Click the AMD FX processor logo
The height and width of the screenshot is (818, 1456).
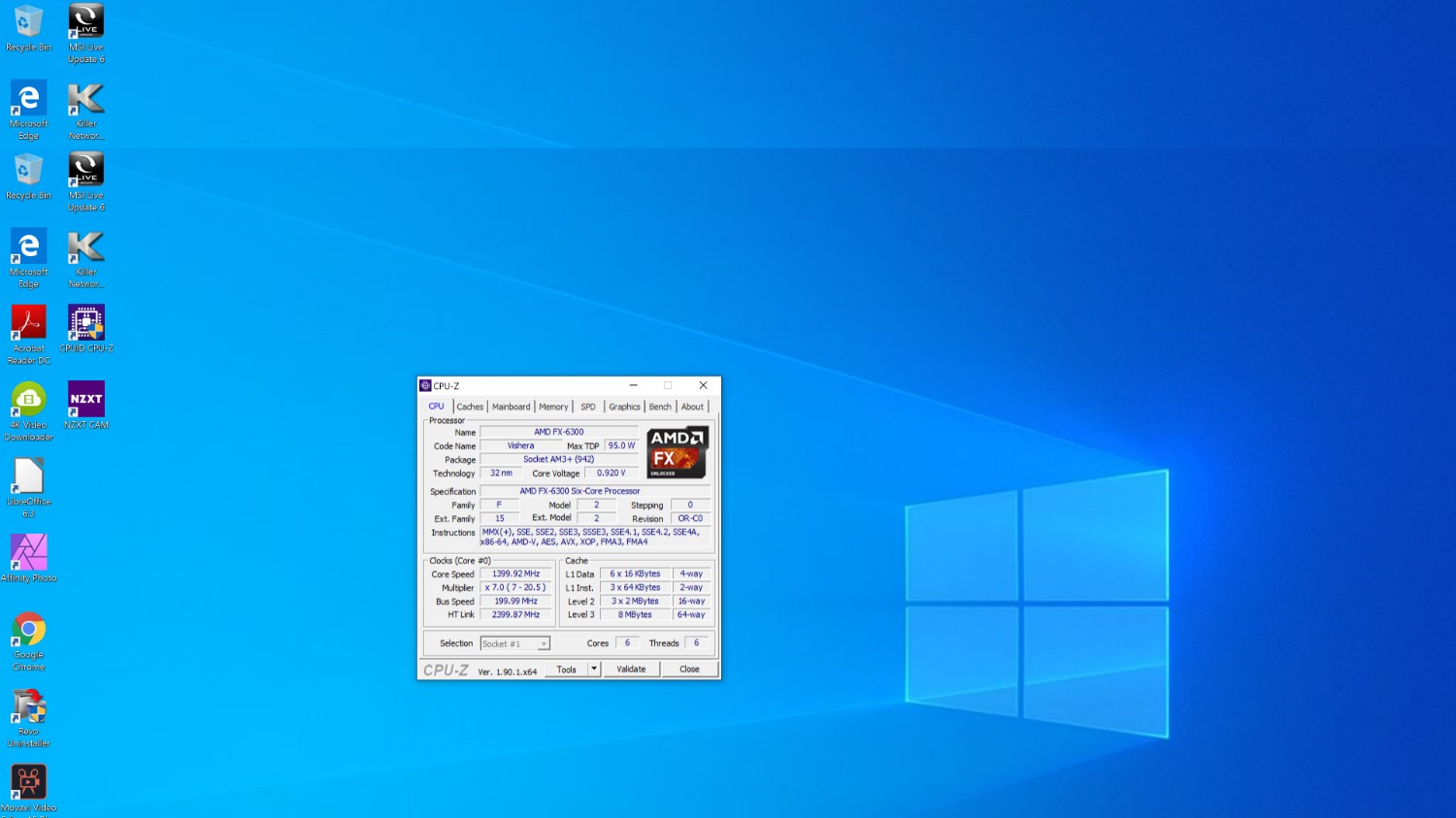click(x=678, y=452)
